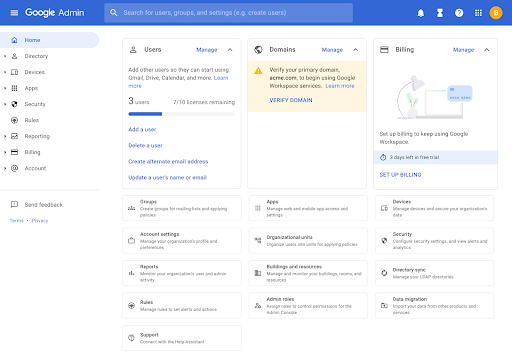
Task: Open Devices in the sidebar
Action: [x=35, y=72]
